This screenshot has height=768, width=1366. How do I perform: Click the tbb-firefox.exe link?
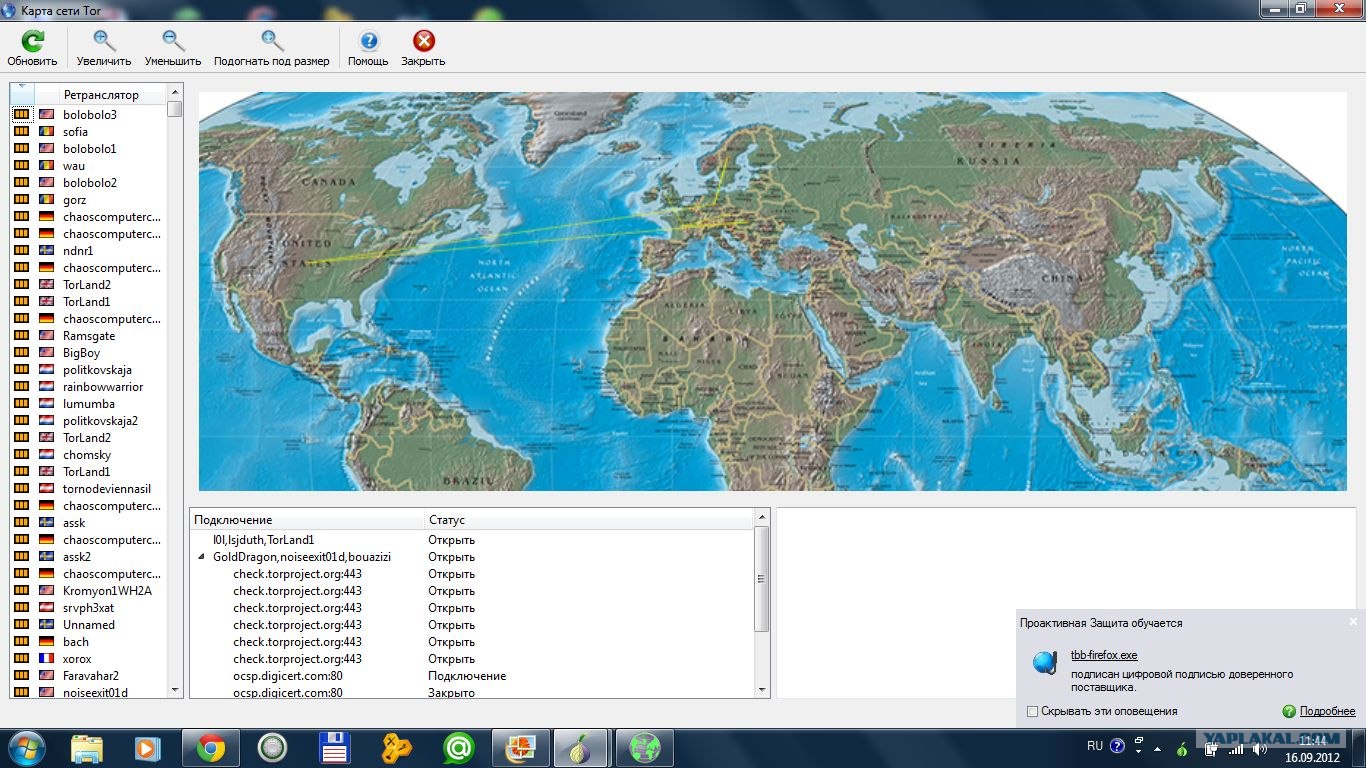click(x=1104, y=656)
